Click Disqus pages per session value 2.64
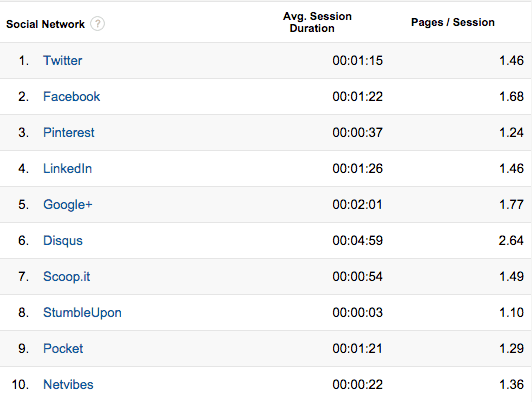 [511, 241]
